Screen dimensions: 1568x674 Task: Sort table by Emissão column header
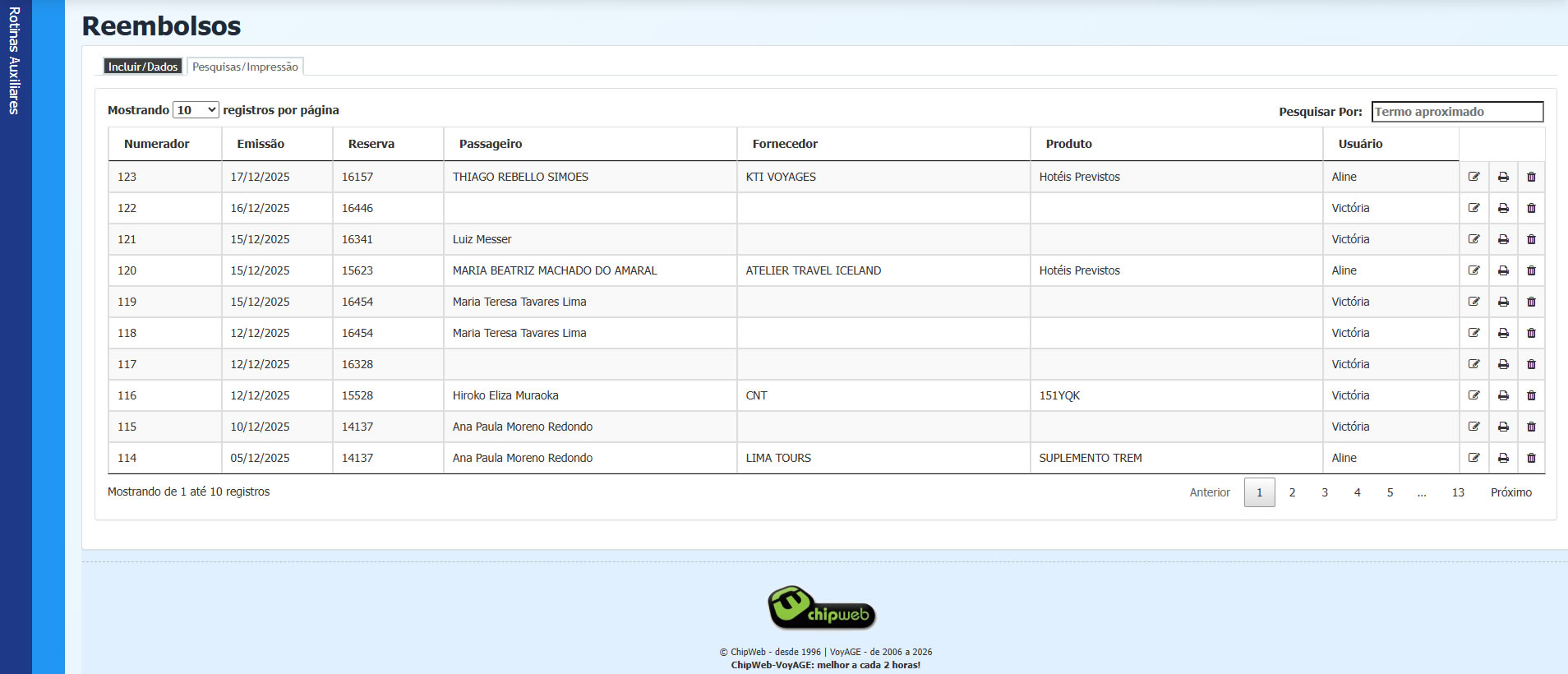261,144
